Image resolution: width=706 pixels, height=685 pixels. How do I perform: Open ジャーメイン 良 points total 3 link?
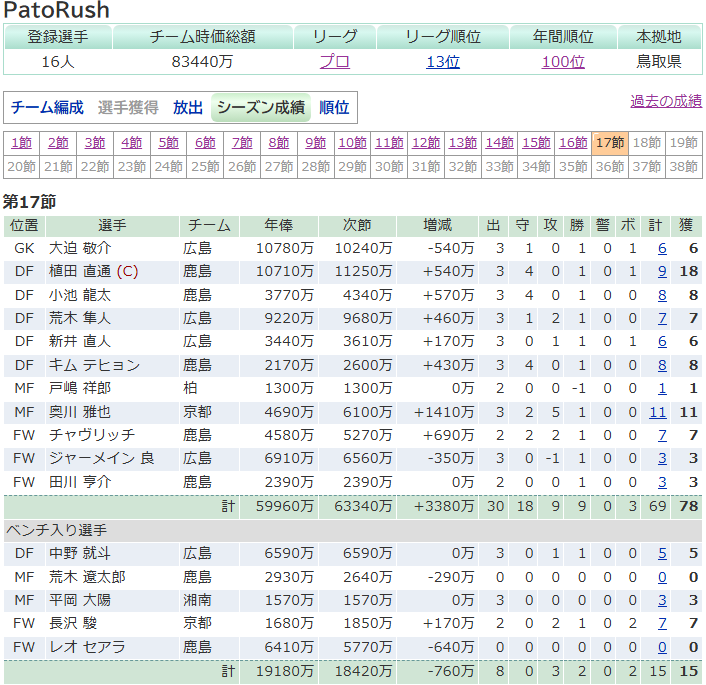tap(662, 458)
